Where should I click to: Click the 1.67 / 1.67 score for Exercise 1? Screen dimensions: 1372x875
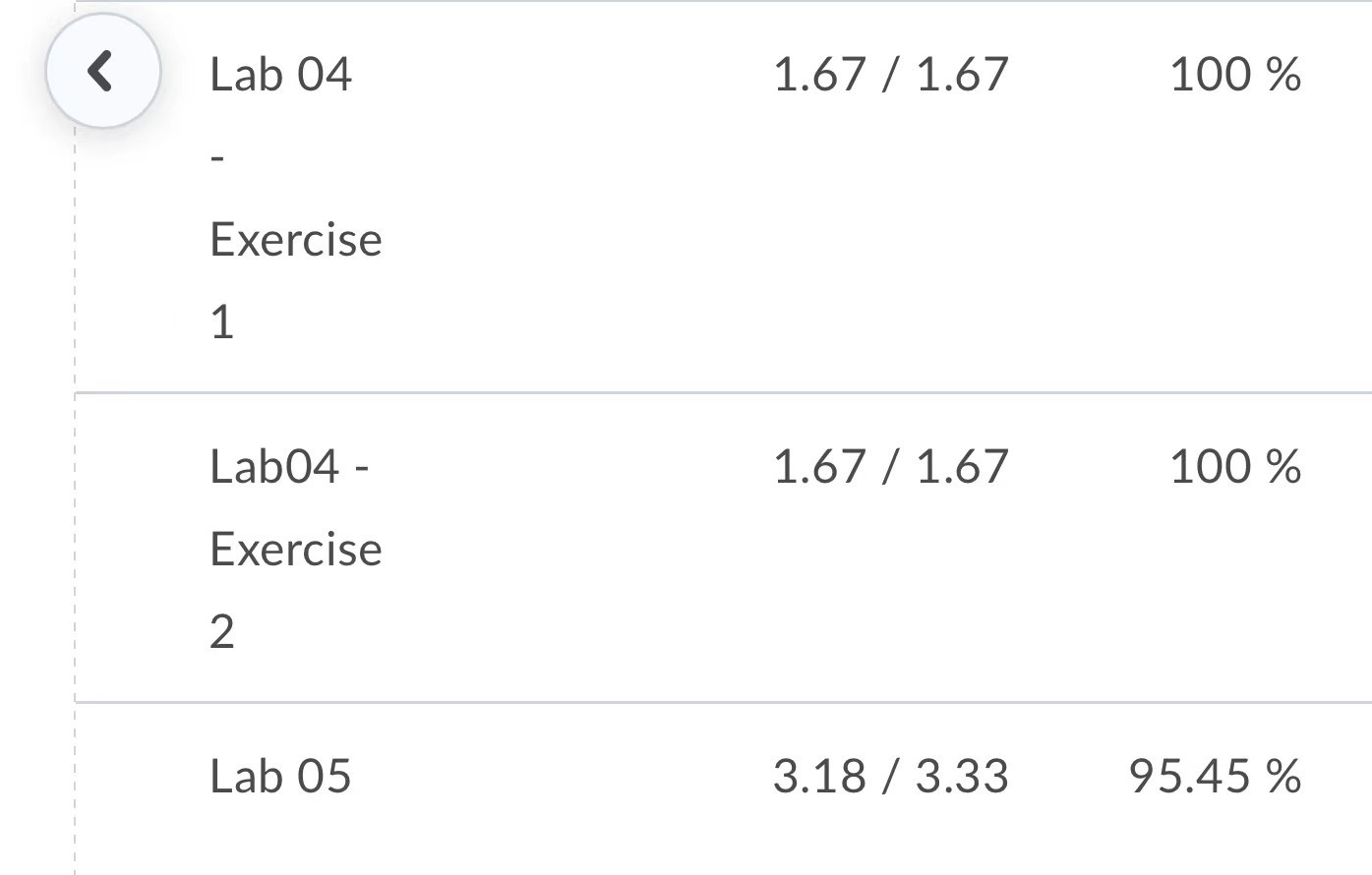tap(891, 75)
